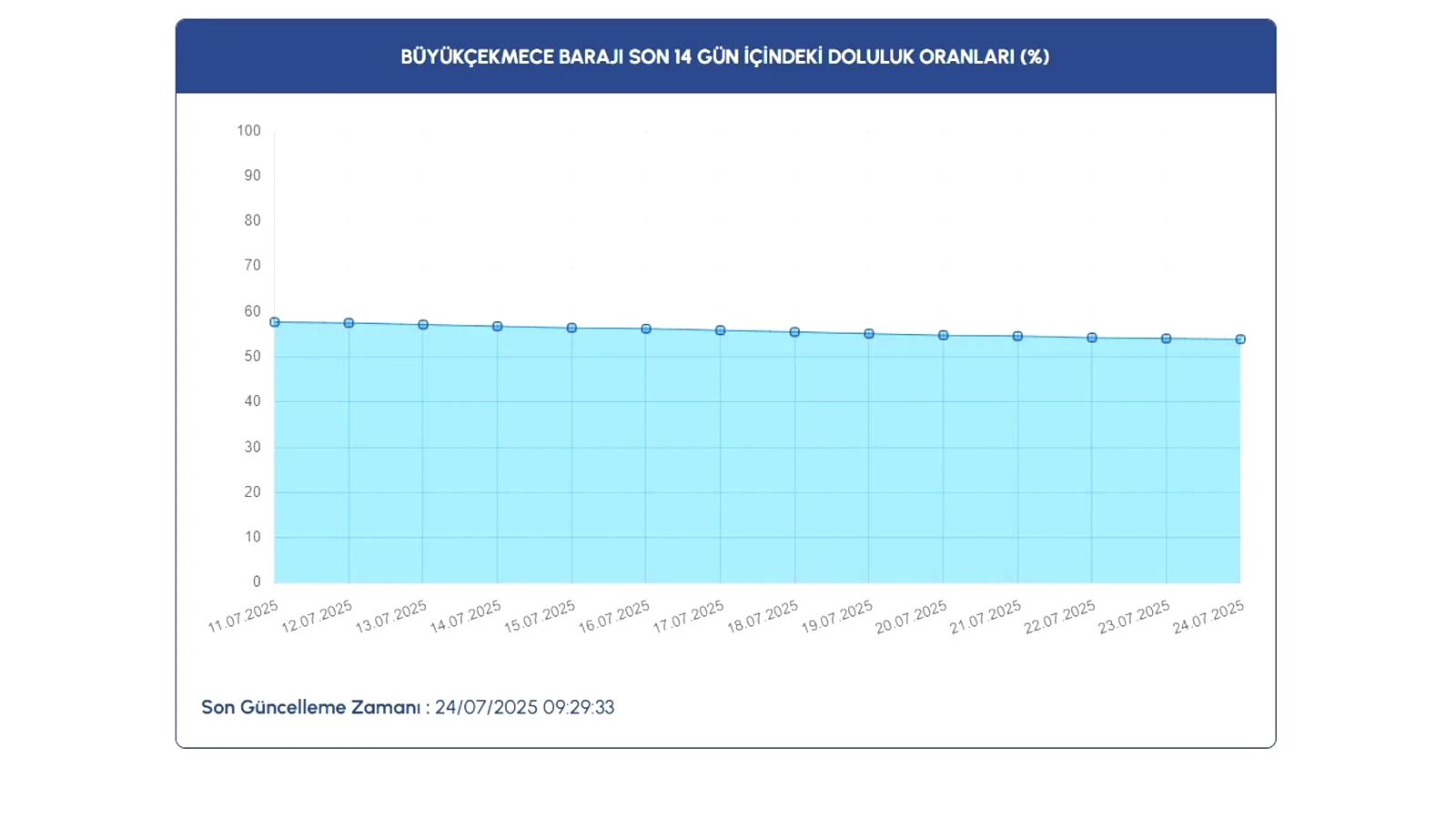Click the 22.07.2025 x-axis date label
Screen dimensions: 1456x819
[x=1060, y=617]
